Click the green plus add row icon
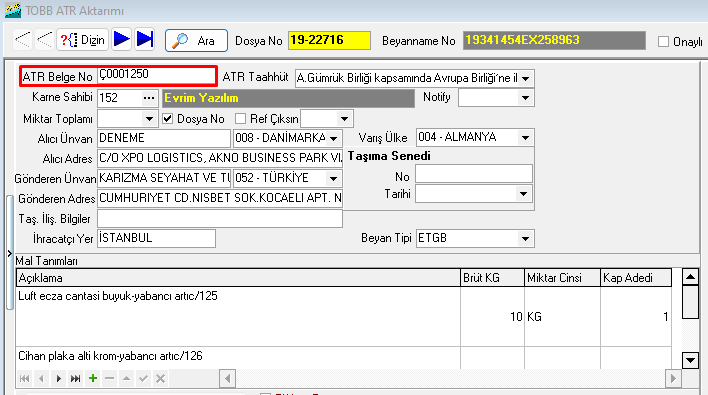Image resolution: width=708 pixels, height=395 pixels. [93, 378]
